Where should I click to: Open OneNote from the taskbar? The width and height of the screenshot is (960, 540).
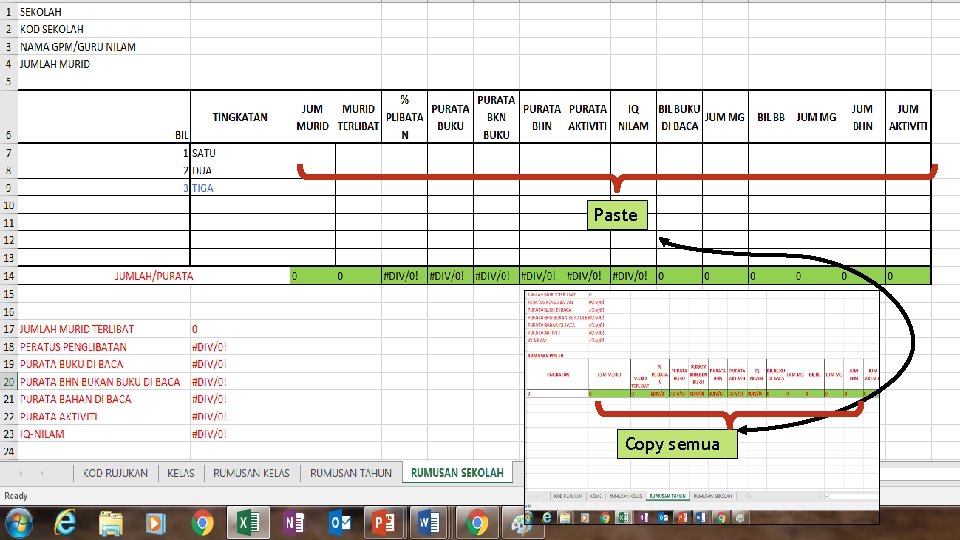pos(294,523)
